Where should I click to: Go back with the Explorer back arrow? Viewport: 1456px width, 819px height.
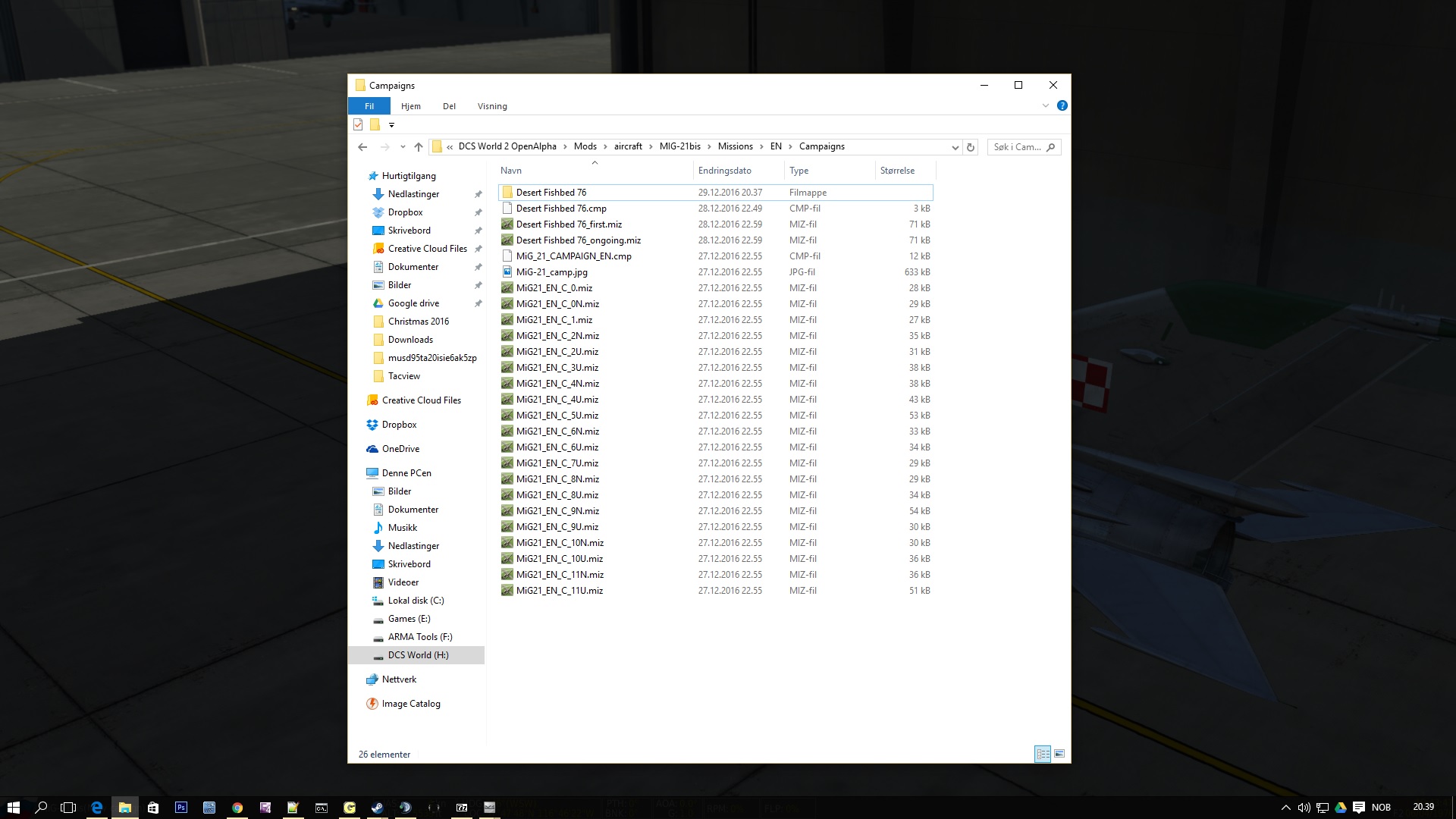pyautogui.click(x=362, y=147)
